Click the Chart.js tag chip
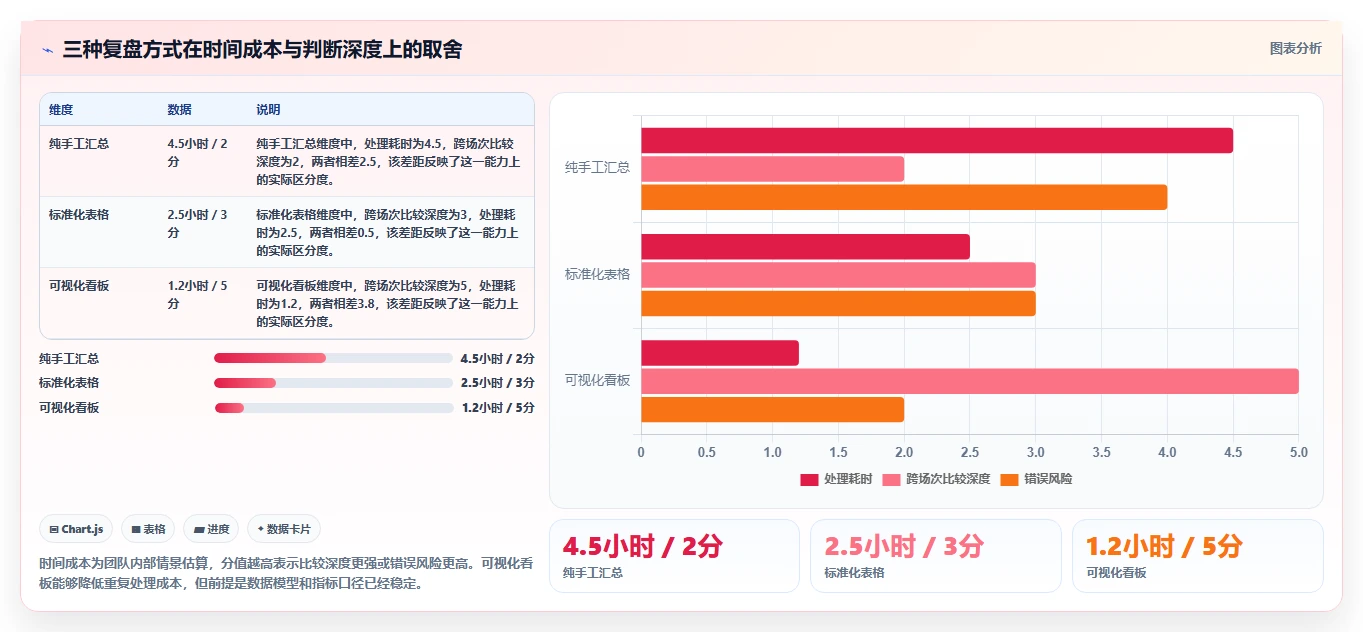 [76, 529]
